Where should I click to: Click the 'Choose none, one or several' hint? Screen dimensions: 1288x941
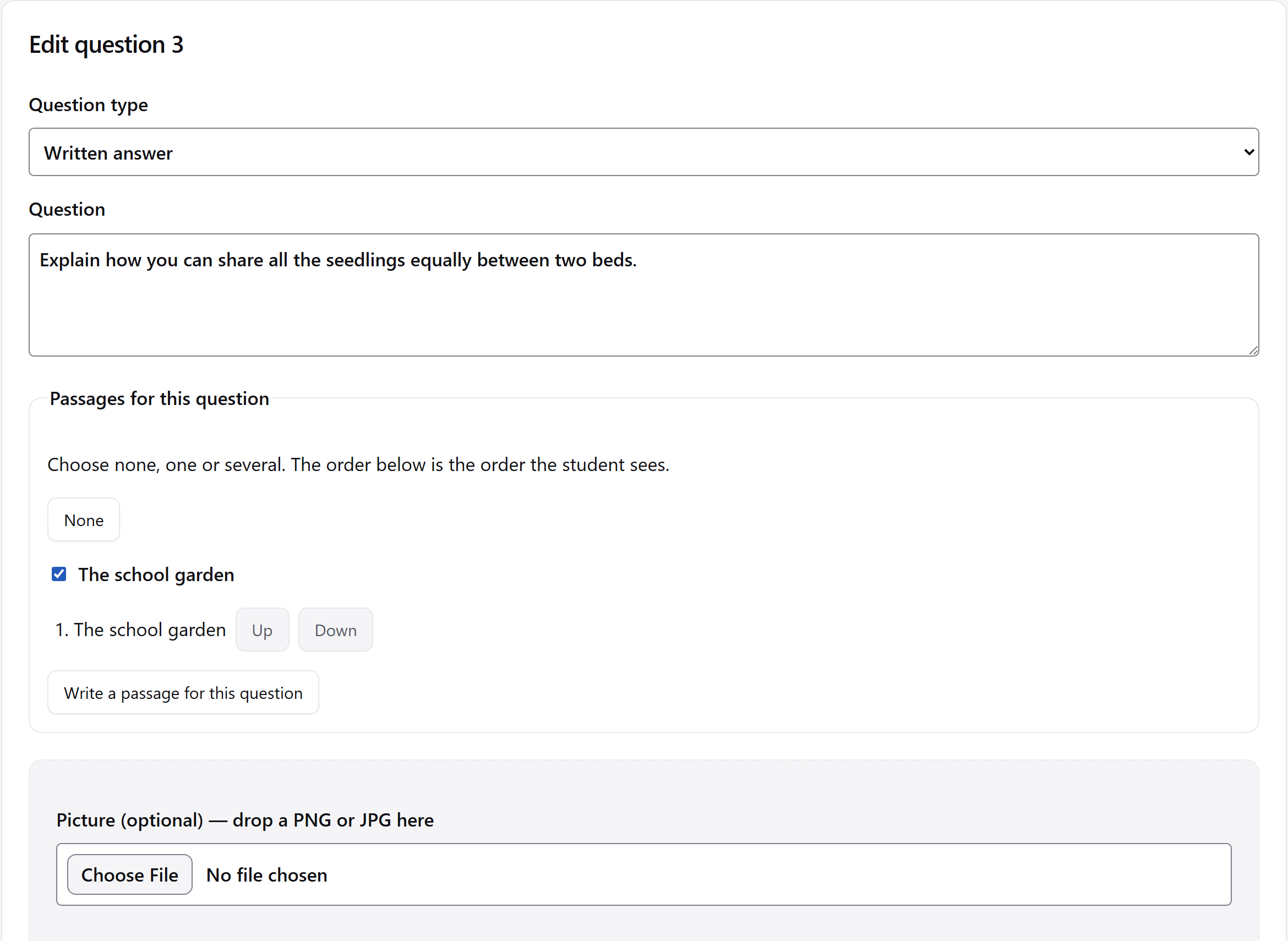point(358,465)
